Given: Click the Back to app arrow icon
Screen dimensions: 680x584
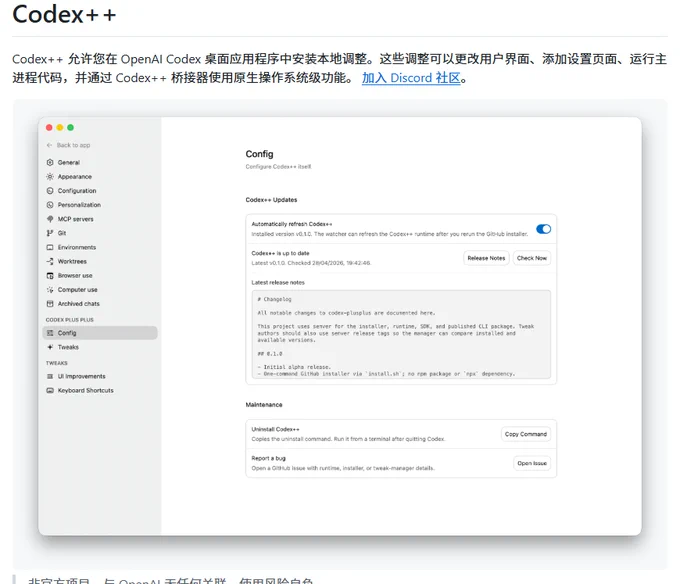Looking at the screenshot, I should pyautogui.click(x=49, y=145).
